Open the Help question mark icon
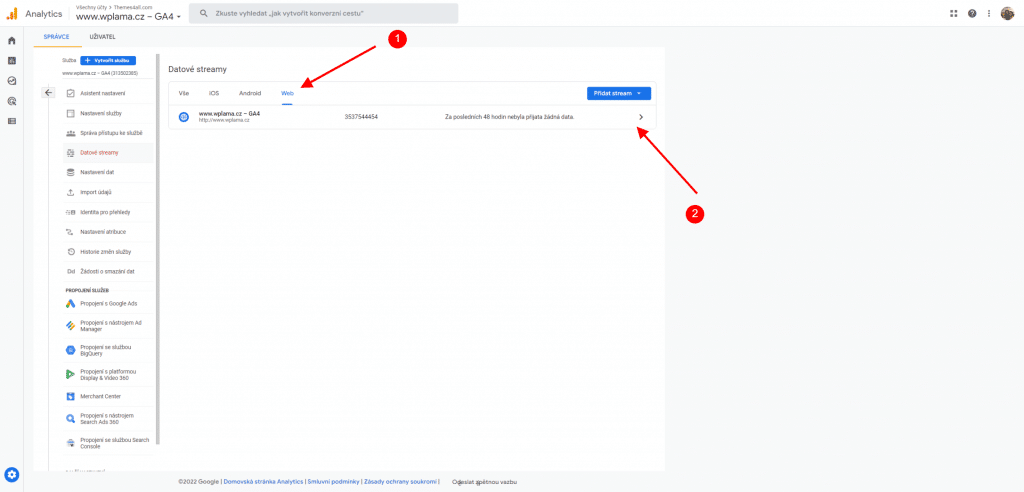The width and height of the screenshot is (1024, 492). (972, 13)
